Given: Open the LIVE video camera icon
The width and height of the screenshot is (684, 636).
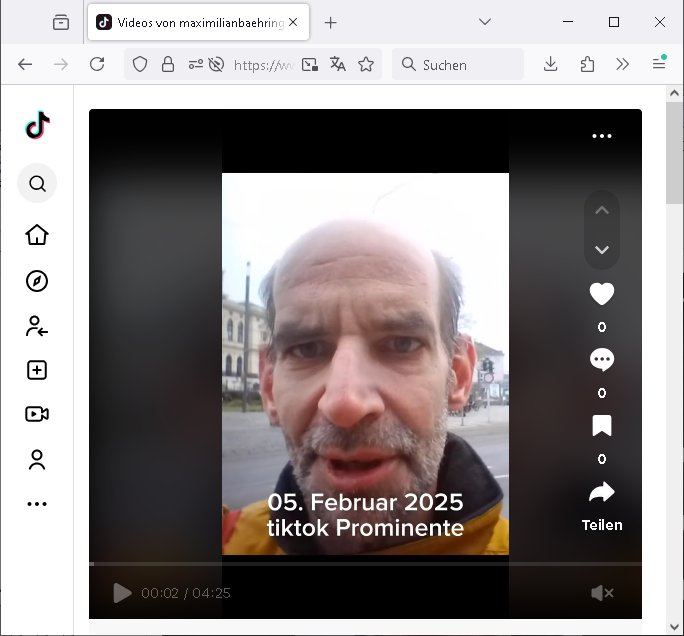Looking at the screenshot, I should point(37,414).
